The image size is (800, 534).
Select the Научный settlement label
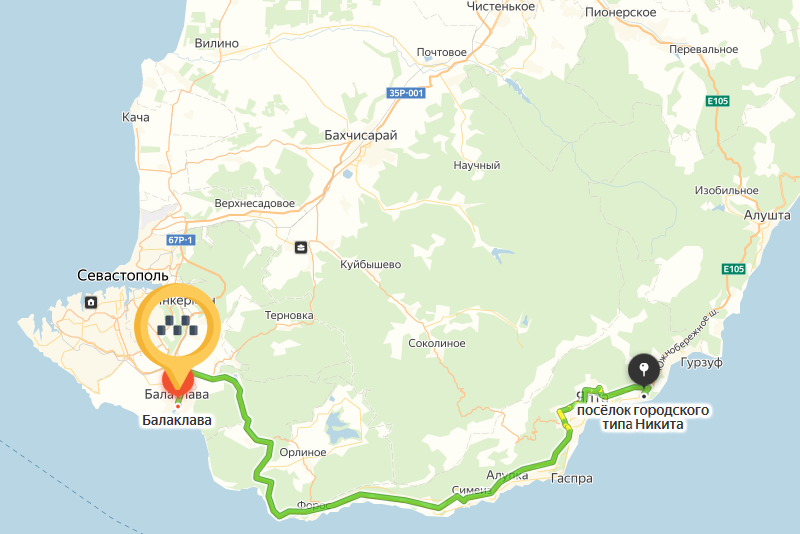click(x=477, y=165)
